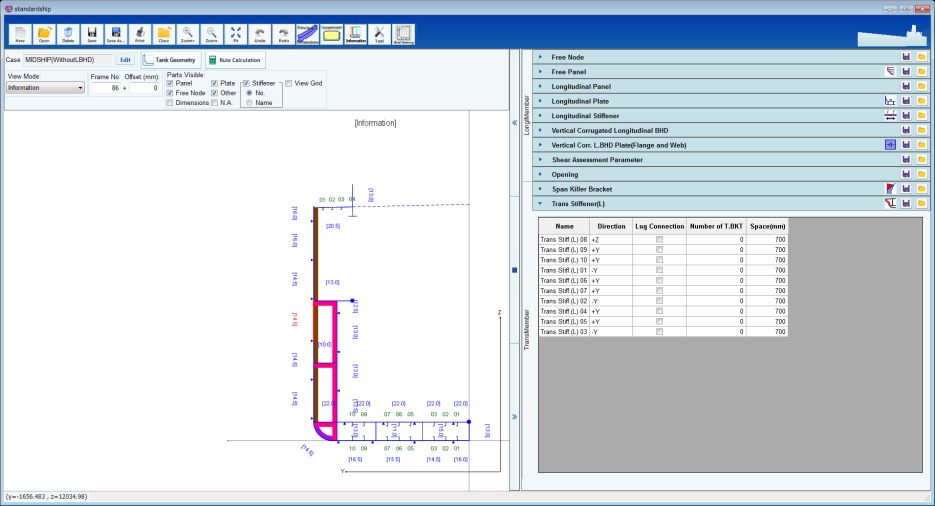Collapse the Trans Stiffener(L) section

coord(540,203)
